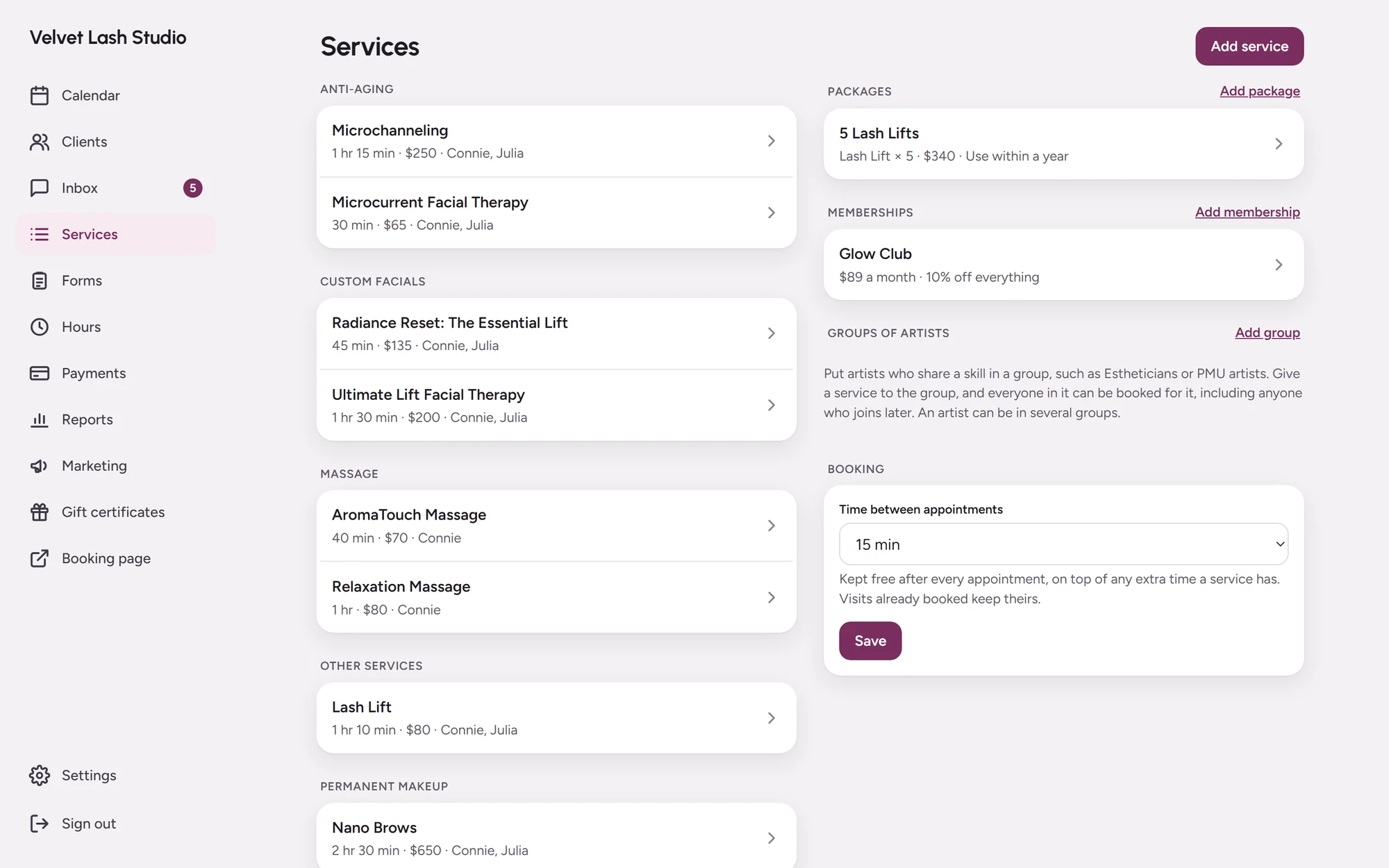Image resolution: width=1389 pixels, height=868 pixels.
Task: Click the Add group link
Action: (x=1267, y=333)
